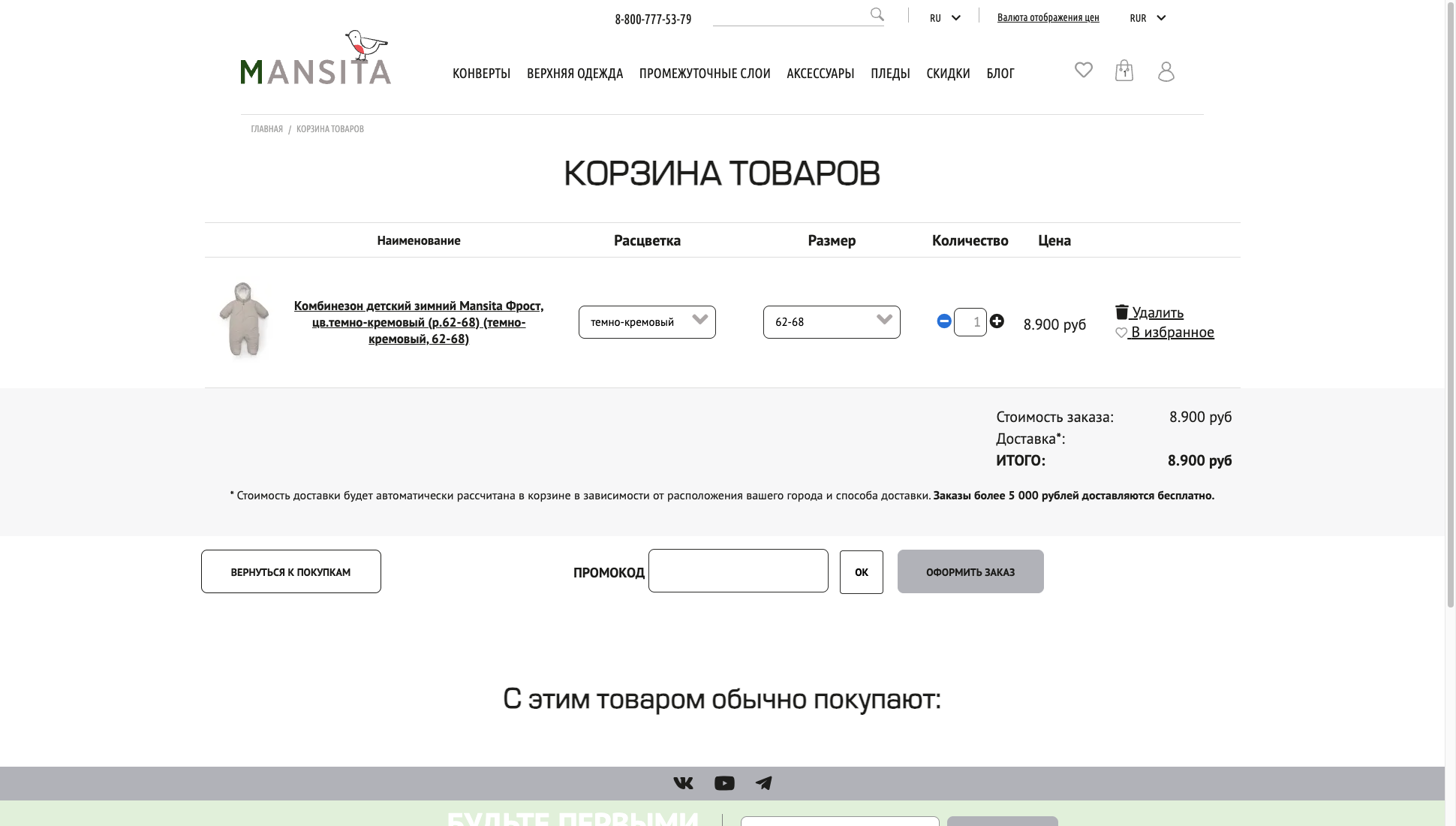The height and width of the screenshot is (826, 1456).
Task: Decrease quantity with the blue minus icon
Action: pyautogui.click(x=944, y=321)
